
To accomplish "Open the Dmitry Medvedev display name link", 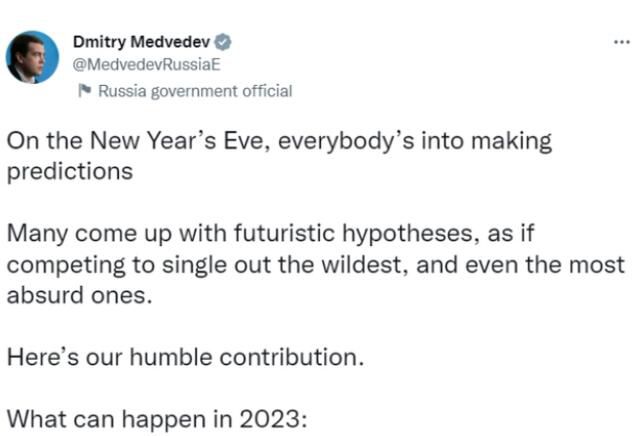I will [141, 42].
